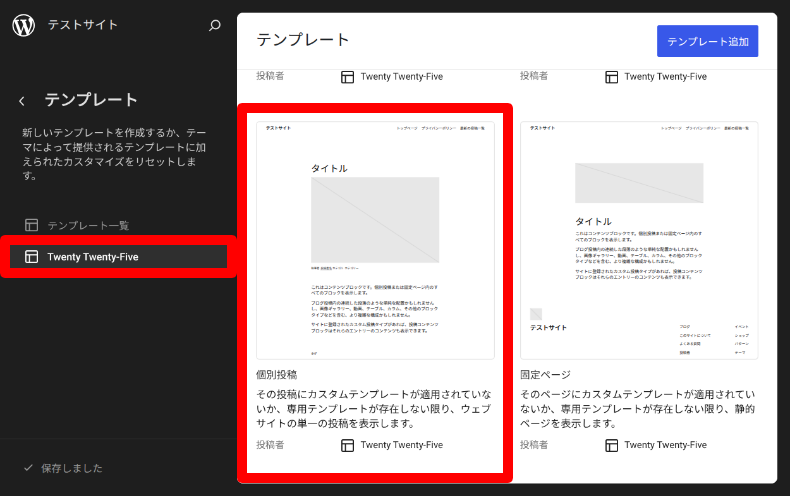The width and height of the screenshot is (790, 496).
Task: Click the theme icon under 個別投稿 description
Action: (x=348, y=445)
